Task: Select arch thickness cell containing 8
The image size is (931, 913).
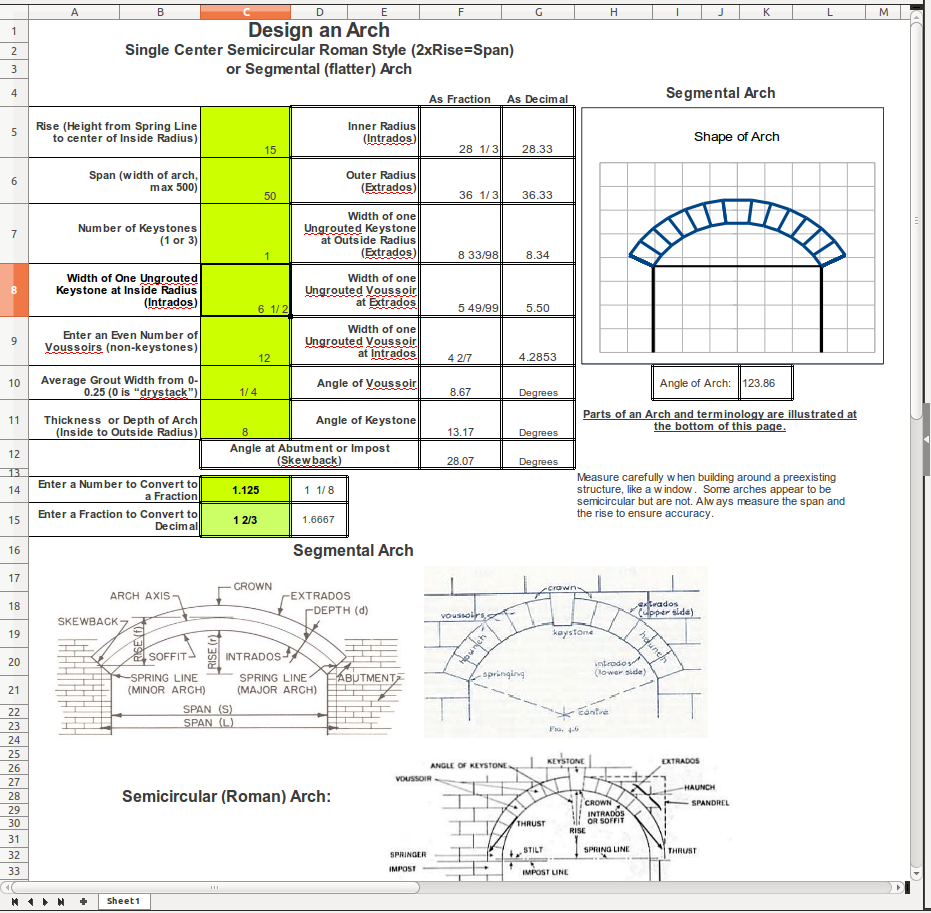Action: coord(245,420)
